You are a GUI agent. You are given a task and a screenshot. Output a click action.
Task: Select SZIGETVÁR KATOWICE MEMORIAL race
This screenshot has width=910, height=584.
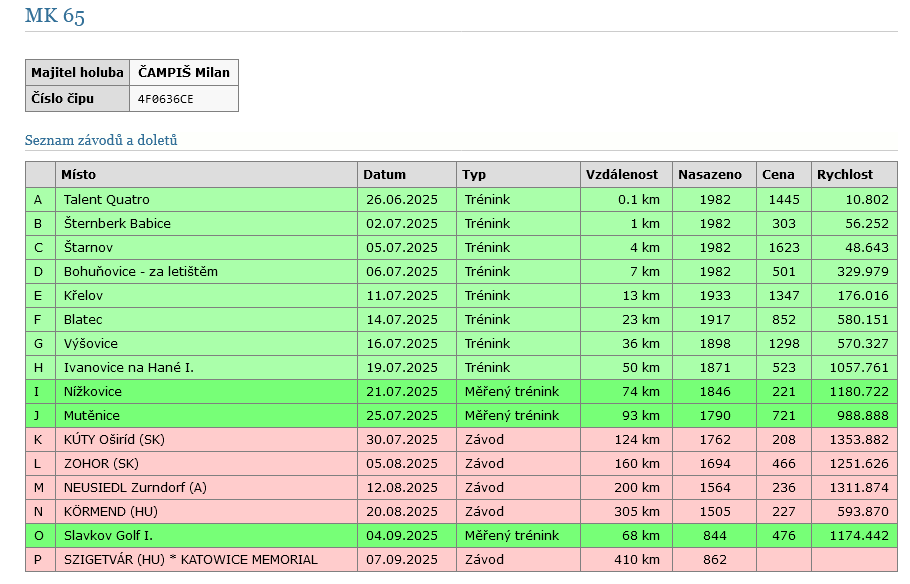(x=190, y=560)
